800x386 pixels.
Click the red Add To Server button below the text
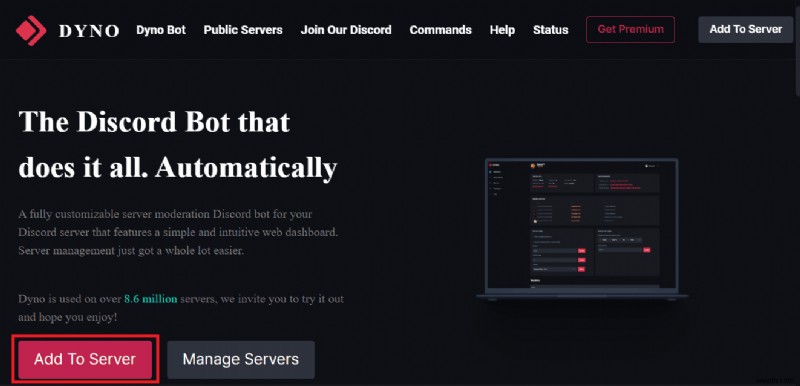[x=85, y=359]
